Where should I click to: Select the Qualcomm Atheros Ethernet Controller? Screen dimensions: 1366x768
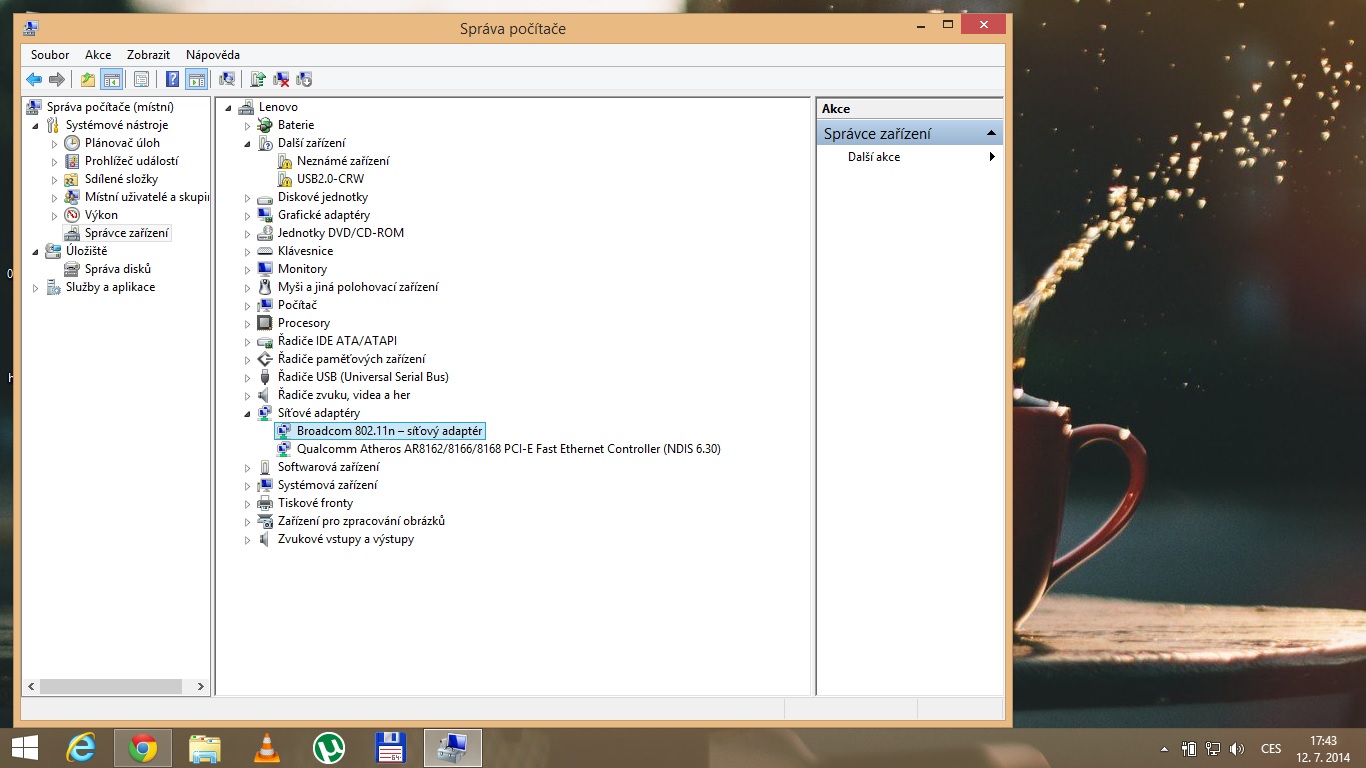coord(508,449)
